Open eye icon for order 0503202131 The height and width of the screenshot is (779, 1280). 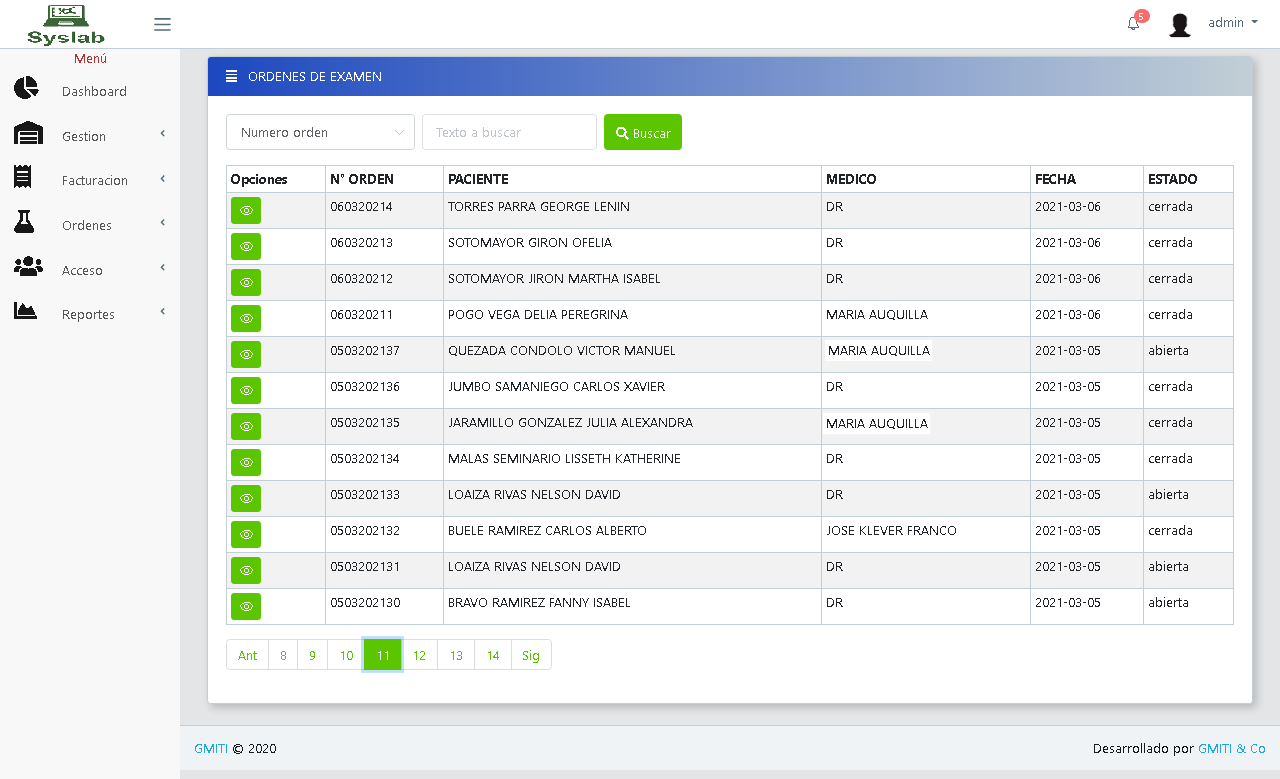[246, 570]
